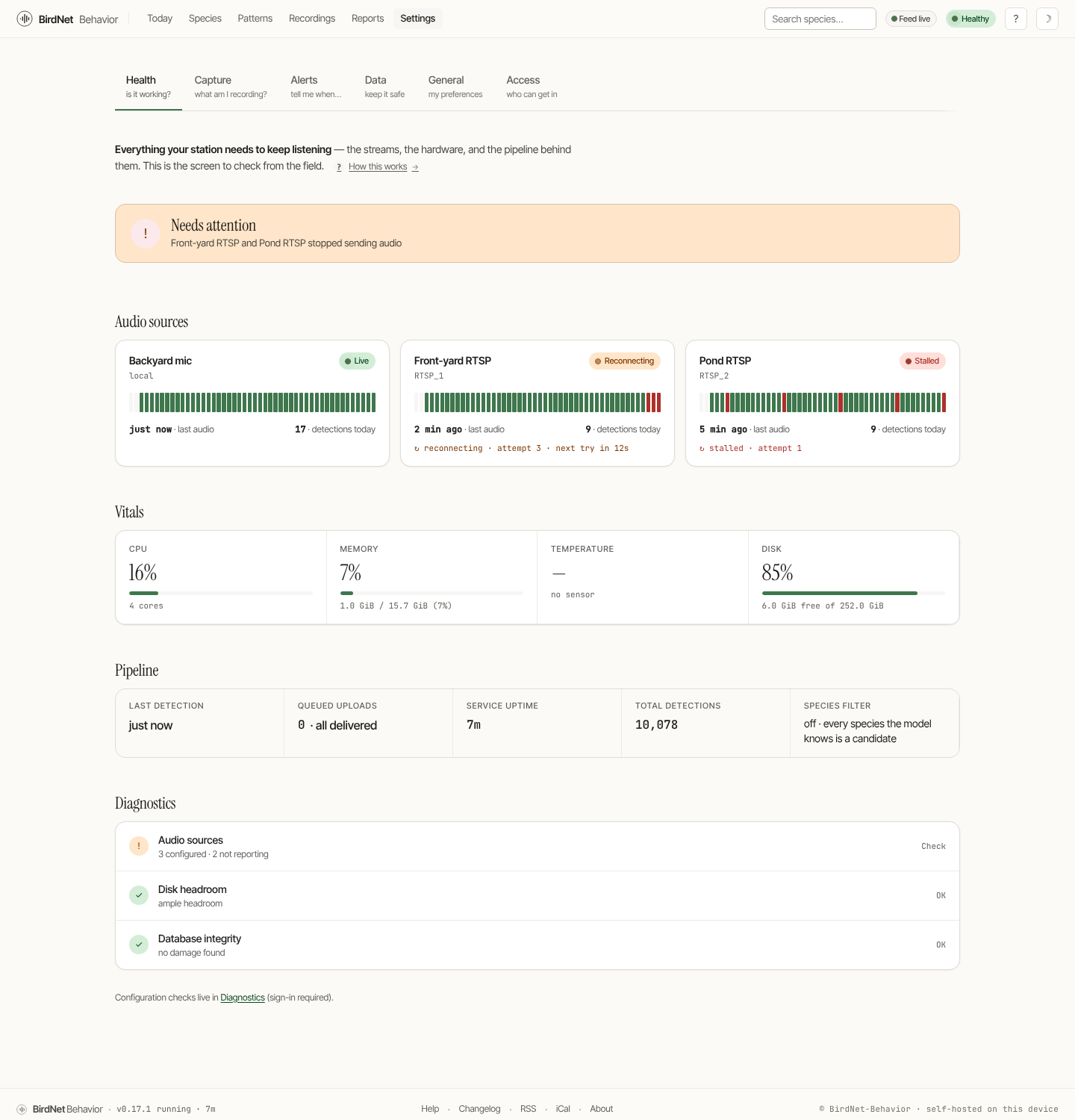Image resolution: width=1075 pixels, height=1120 pixels.
Task: Click the Pond RTSP activity bars
Action: (x=823, y=402)
